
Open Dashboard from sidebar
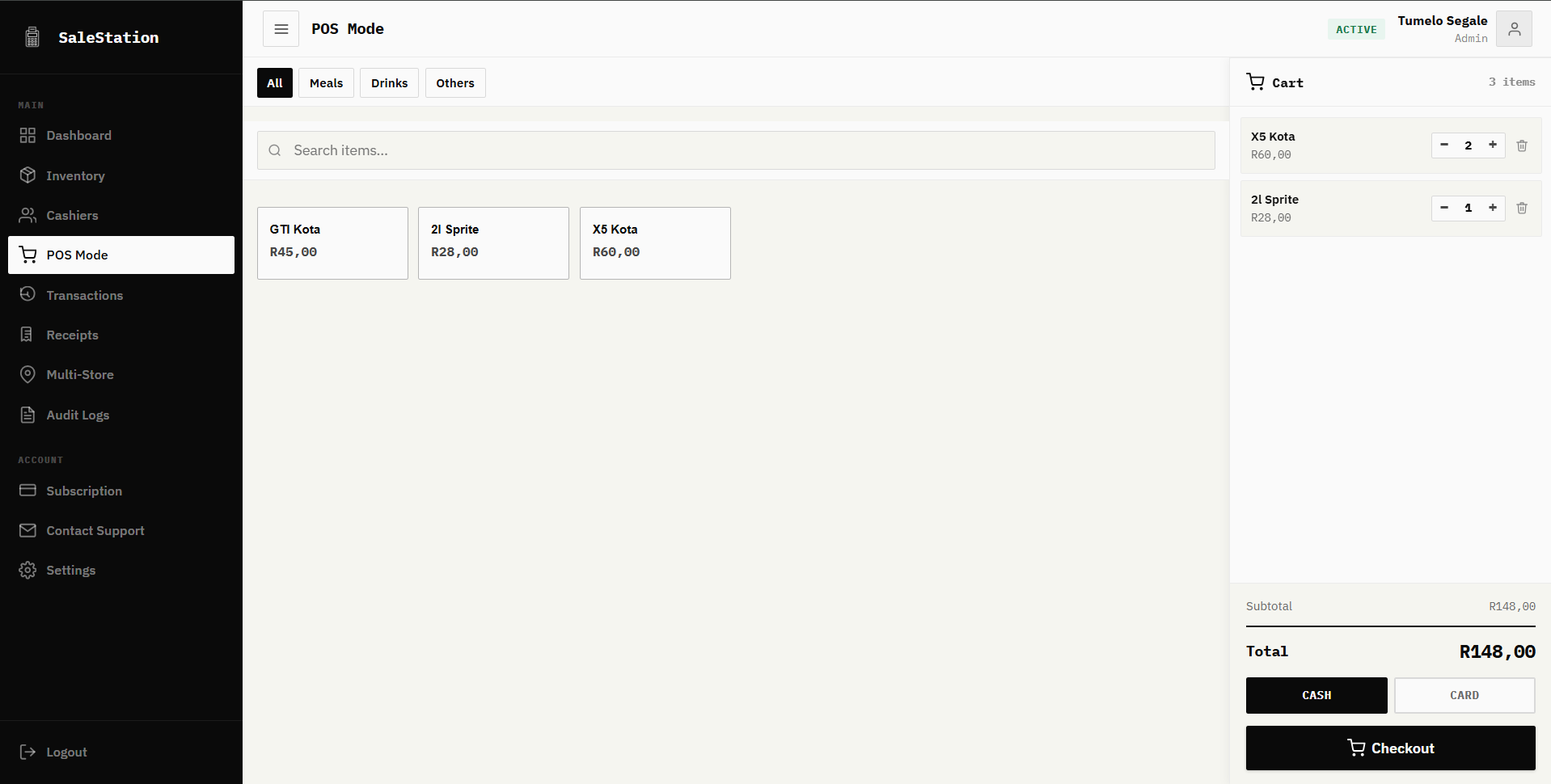[x=121, y=135]
